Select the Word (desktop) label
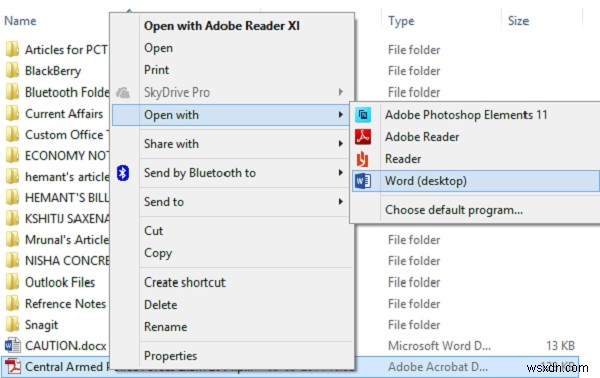This screenshot has height=378, width=600. click(x=426, y=181)
